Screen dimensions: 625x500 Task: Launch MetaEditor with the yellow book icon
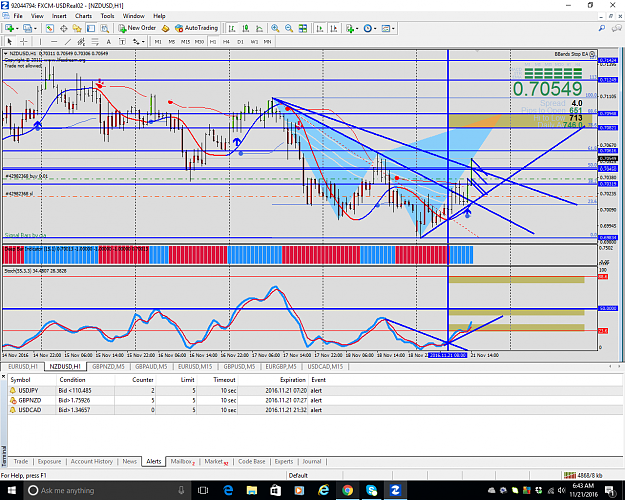165,28
